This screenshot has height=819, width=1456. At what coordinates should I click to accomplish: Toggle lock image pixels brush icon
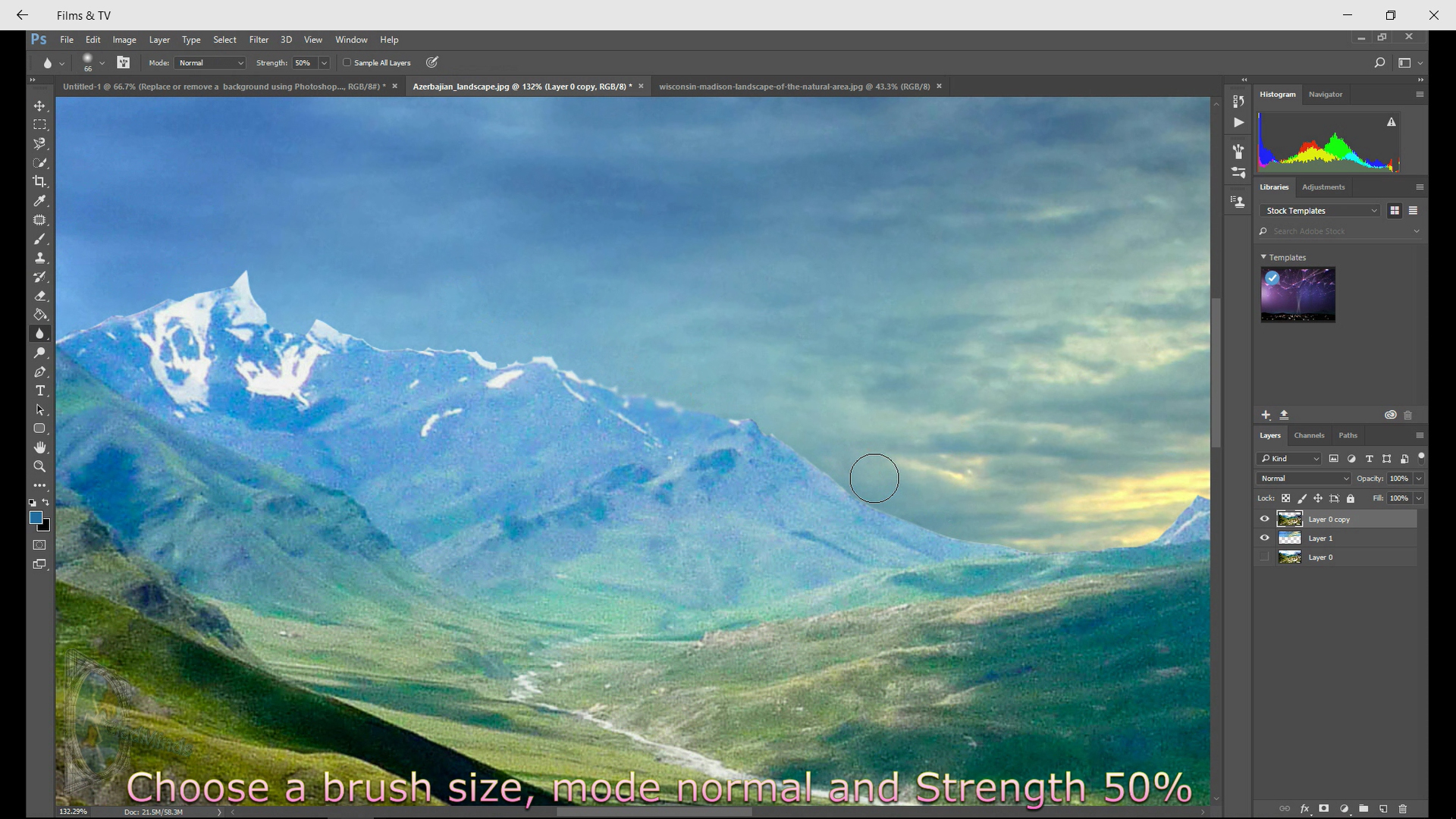coord(1302,498)
